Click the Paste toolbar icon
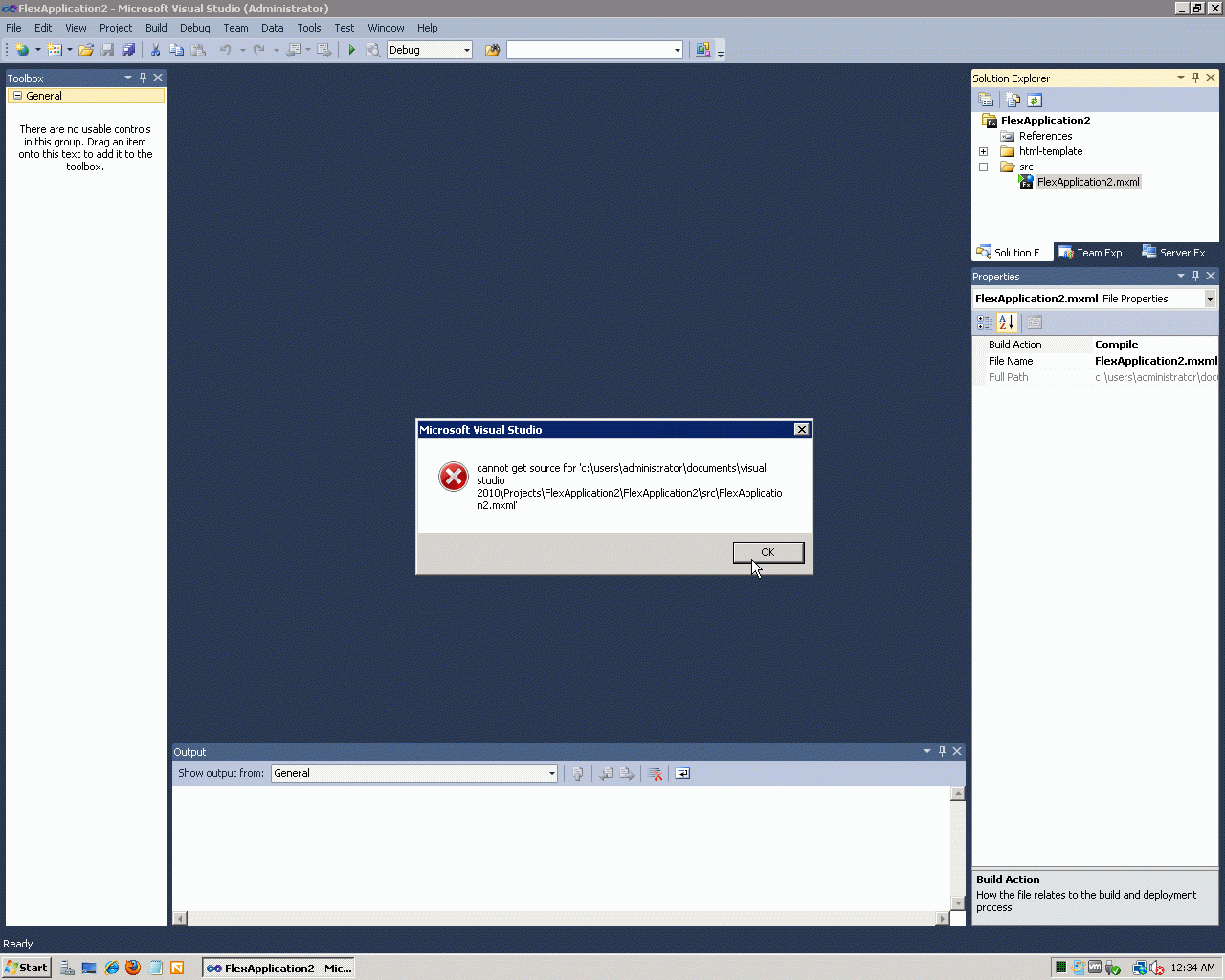 198,50
